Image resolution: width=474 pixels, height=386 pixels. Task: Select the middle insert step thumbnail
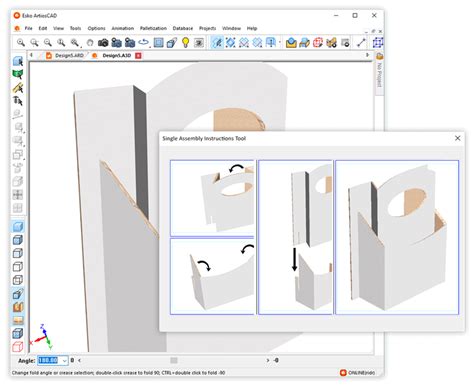coord(296,237)
